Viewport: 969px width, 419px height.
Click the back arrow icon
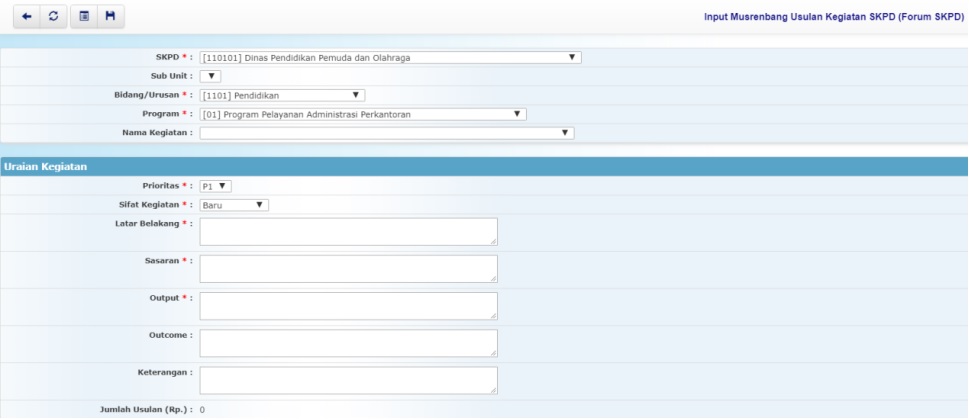[x=25, y=17]
